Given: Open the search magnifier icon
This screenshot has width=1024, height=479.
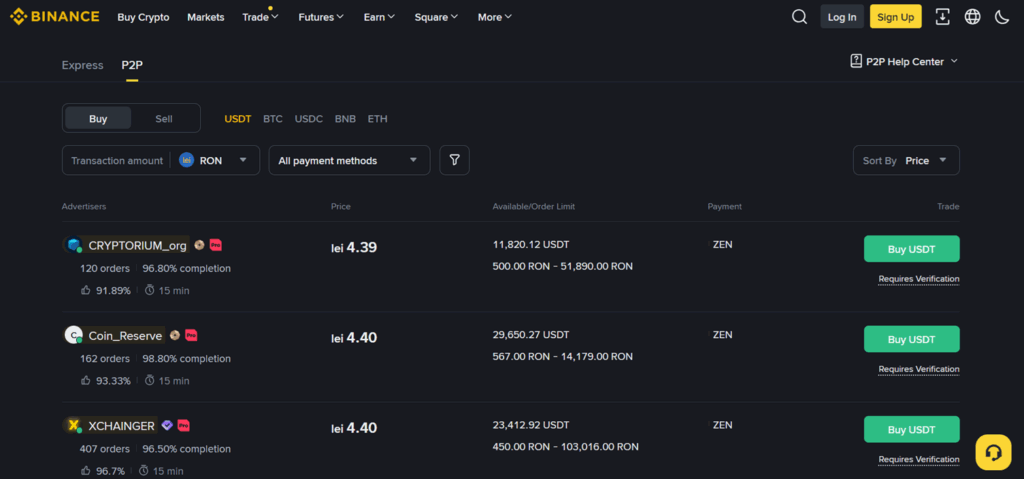Looking at the screenshot, I should [x=799, y=17].
